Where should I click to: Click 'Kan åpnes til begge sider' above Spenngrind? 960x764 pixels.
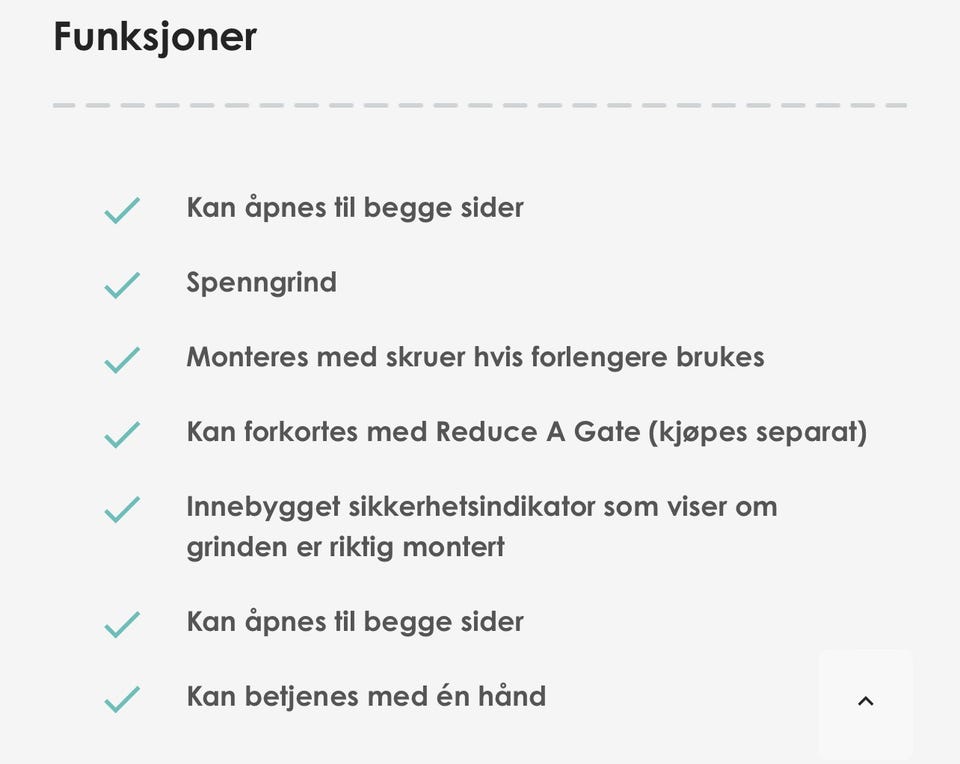(x=355, y=208)
